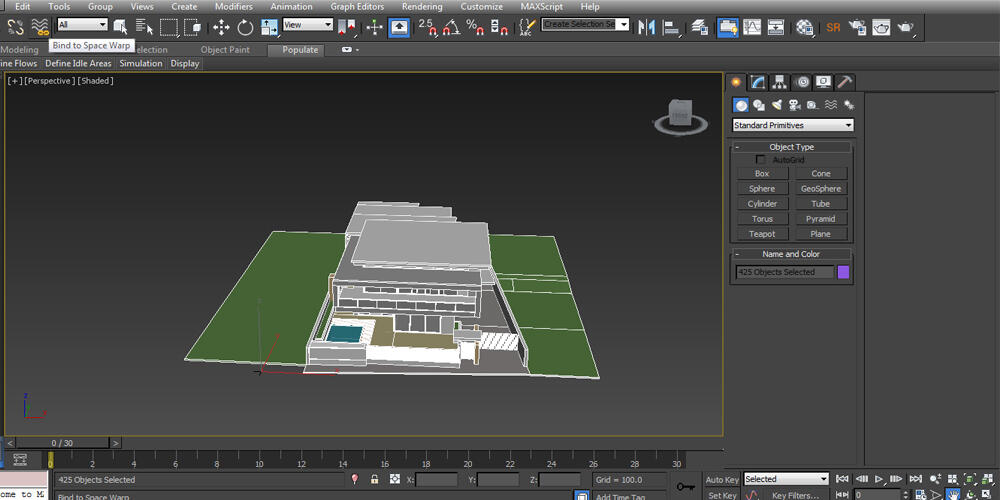1000x500 pixels.
Task: Toggle the Auto Key mode
Action: [x=722, y=480]
